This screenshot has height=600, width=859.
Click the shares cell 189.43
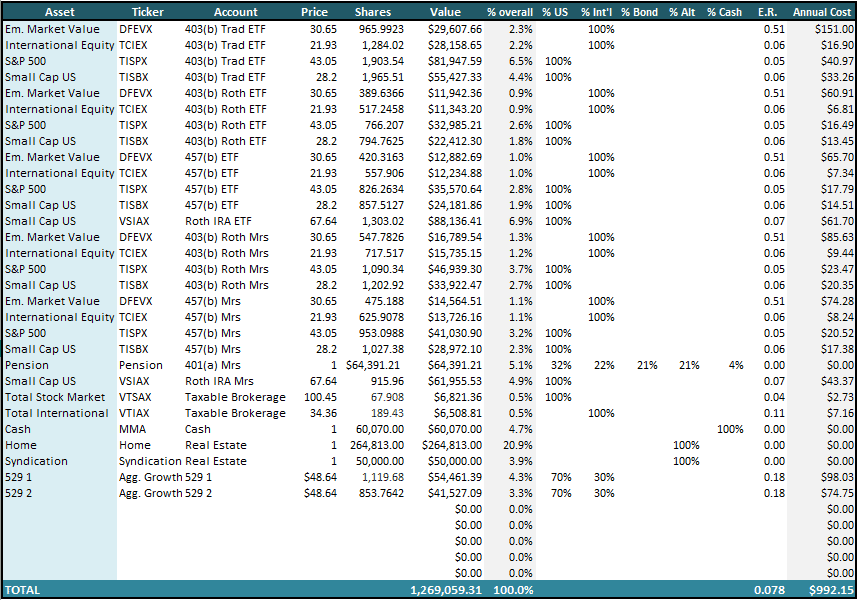coord(387,413)
